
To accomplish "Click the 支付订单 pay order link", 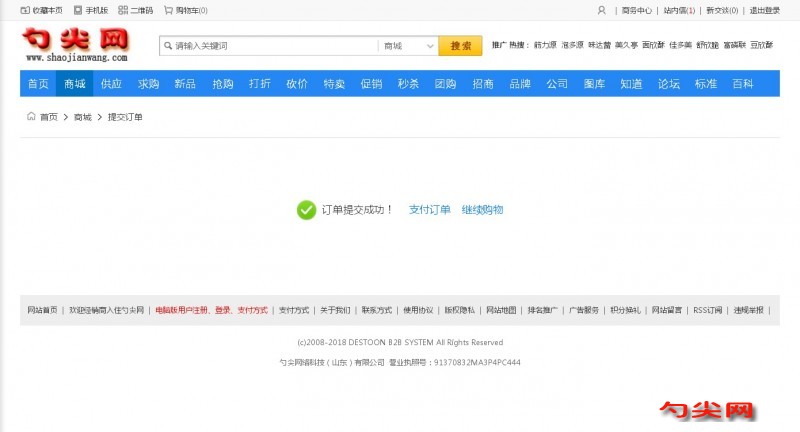I will [x=429, y=210].
